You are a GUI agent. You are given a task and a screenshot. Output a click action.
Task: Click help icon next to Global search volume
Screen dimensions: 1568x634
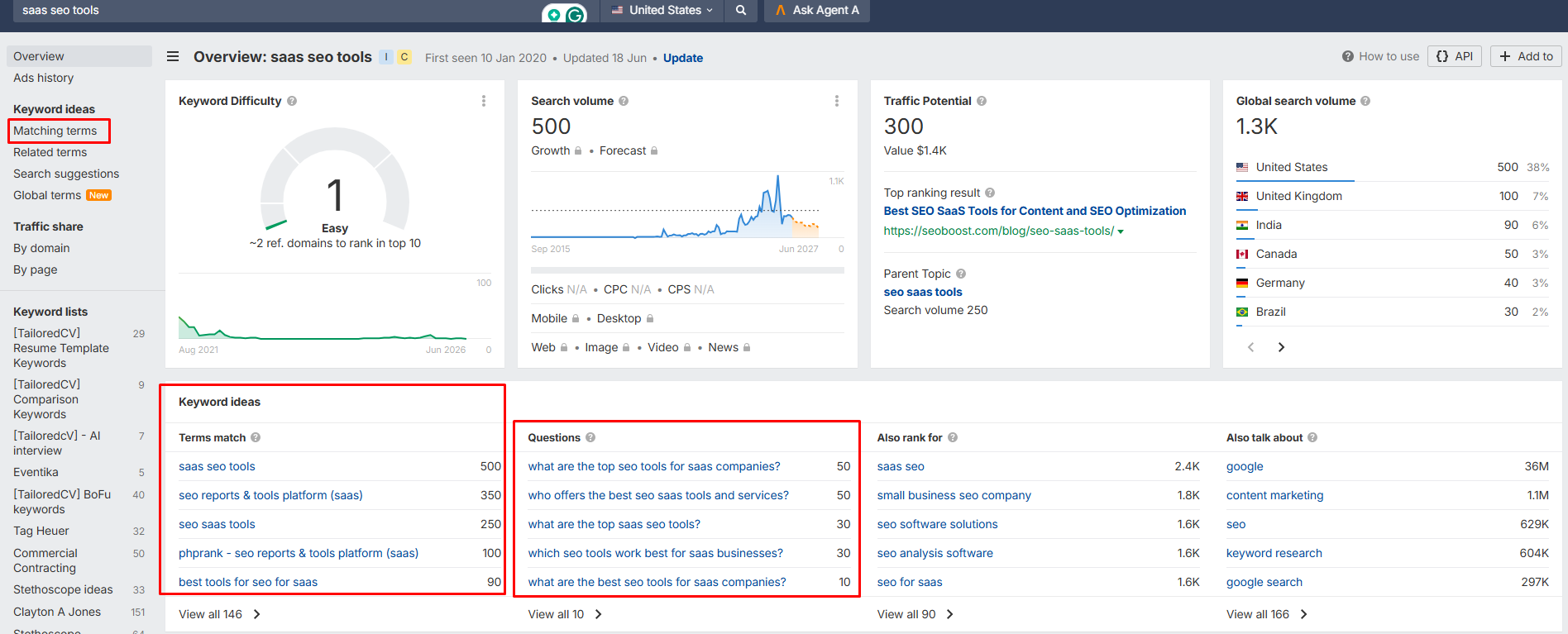(x=1365, y=101)
